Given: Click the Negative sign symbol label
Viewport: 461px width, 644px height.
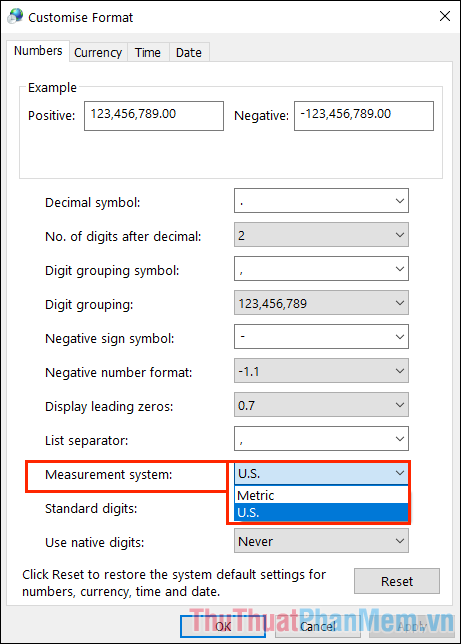Looking at the screenshot, I should click(x=110, y=339).
